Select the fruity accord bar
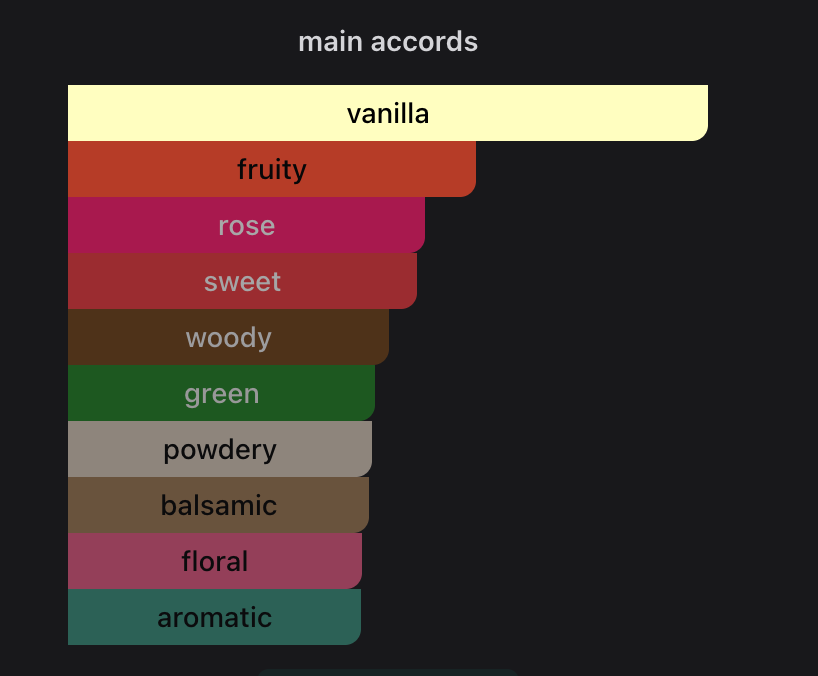This screenshot has height=676, width=818. pyautogui.click(x=272, y=169)
